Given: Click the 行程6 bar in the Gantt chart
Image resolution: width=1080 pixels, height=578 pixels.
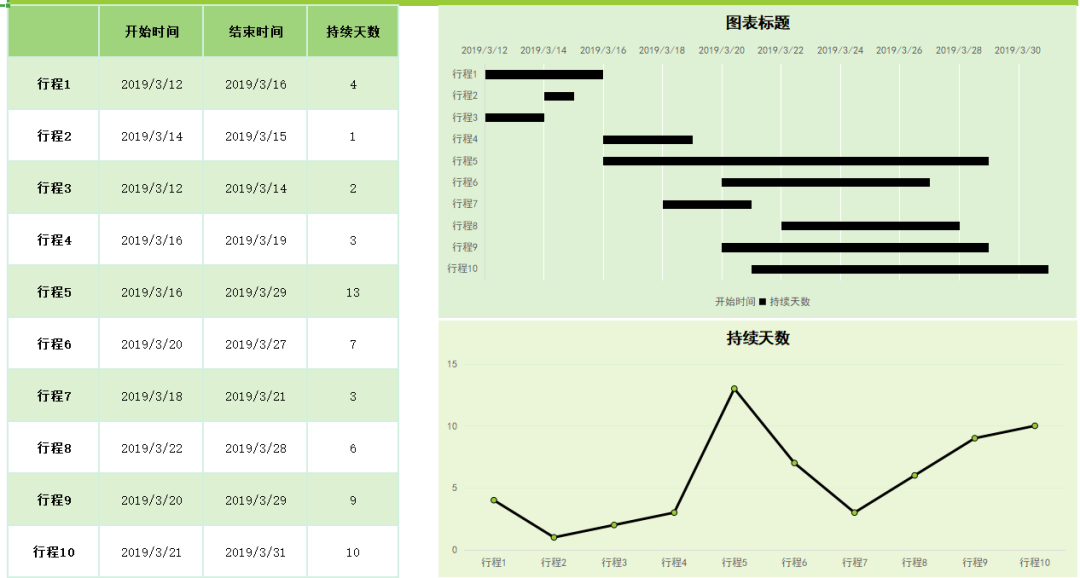Looking at the screenshot, I should pos(825,183).
